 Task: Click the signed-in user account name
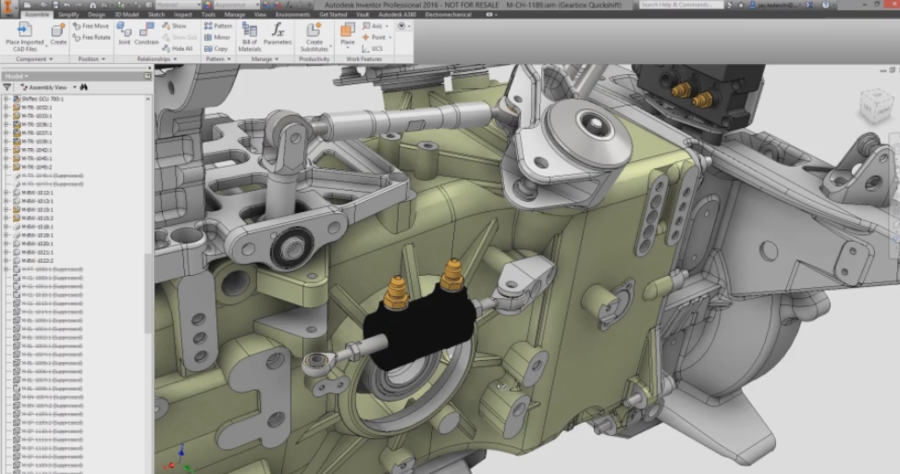(x=779, y=5)
